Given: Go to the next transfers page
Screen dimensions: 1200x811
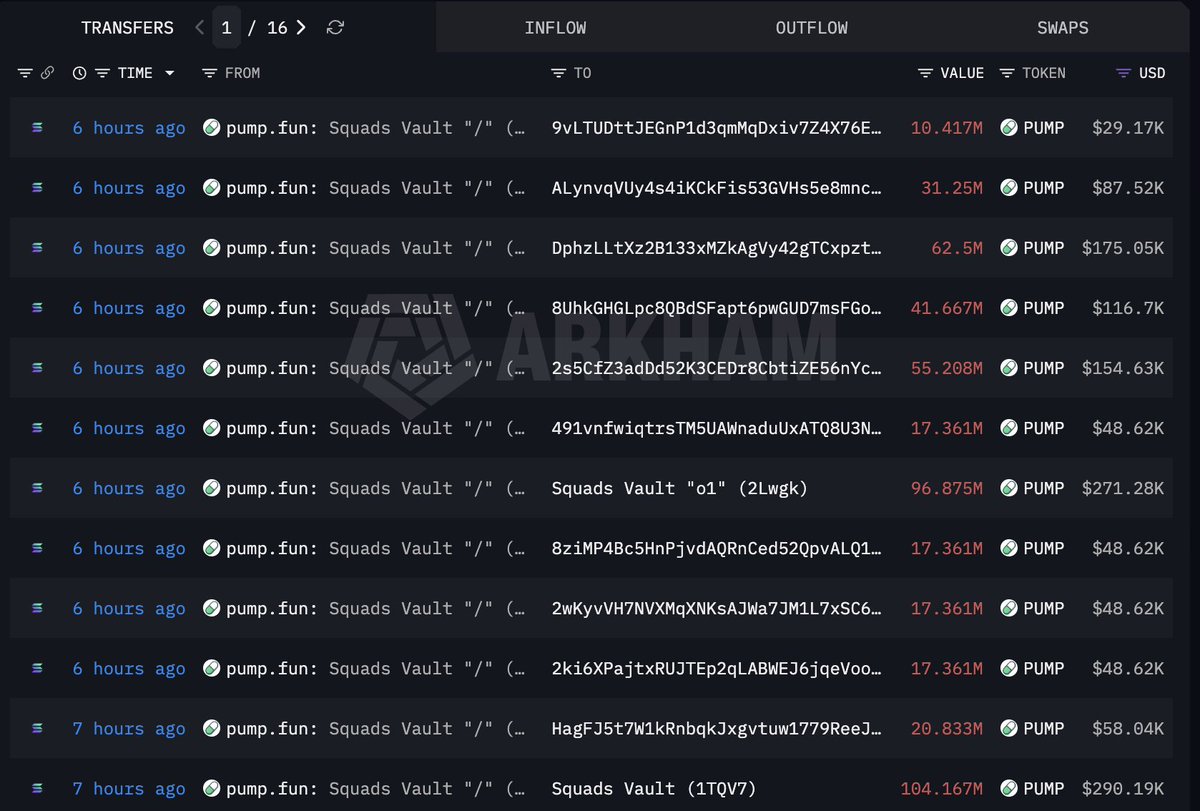Looking at the screenshot, I should [x=301, y=28].
